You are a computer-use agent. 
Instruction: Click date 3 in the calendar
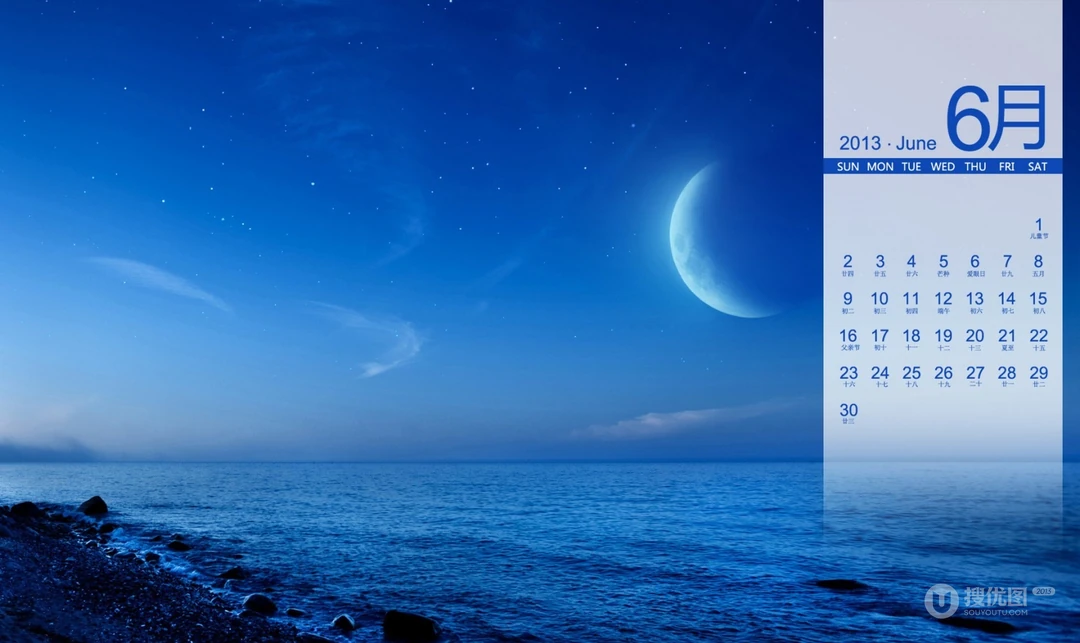[880, 262]
